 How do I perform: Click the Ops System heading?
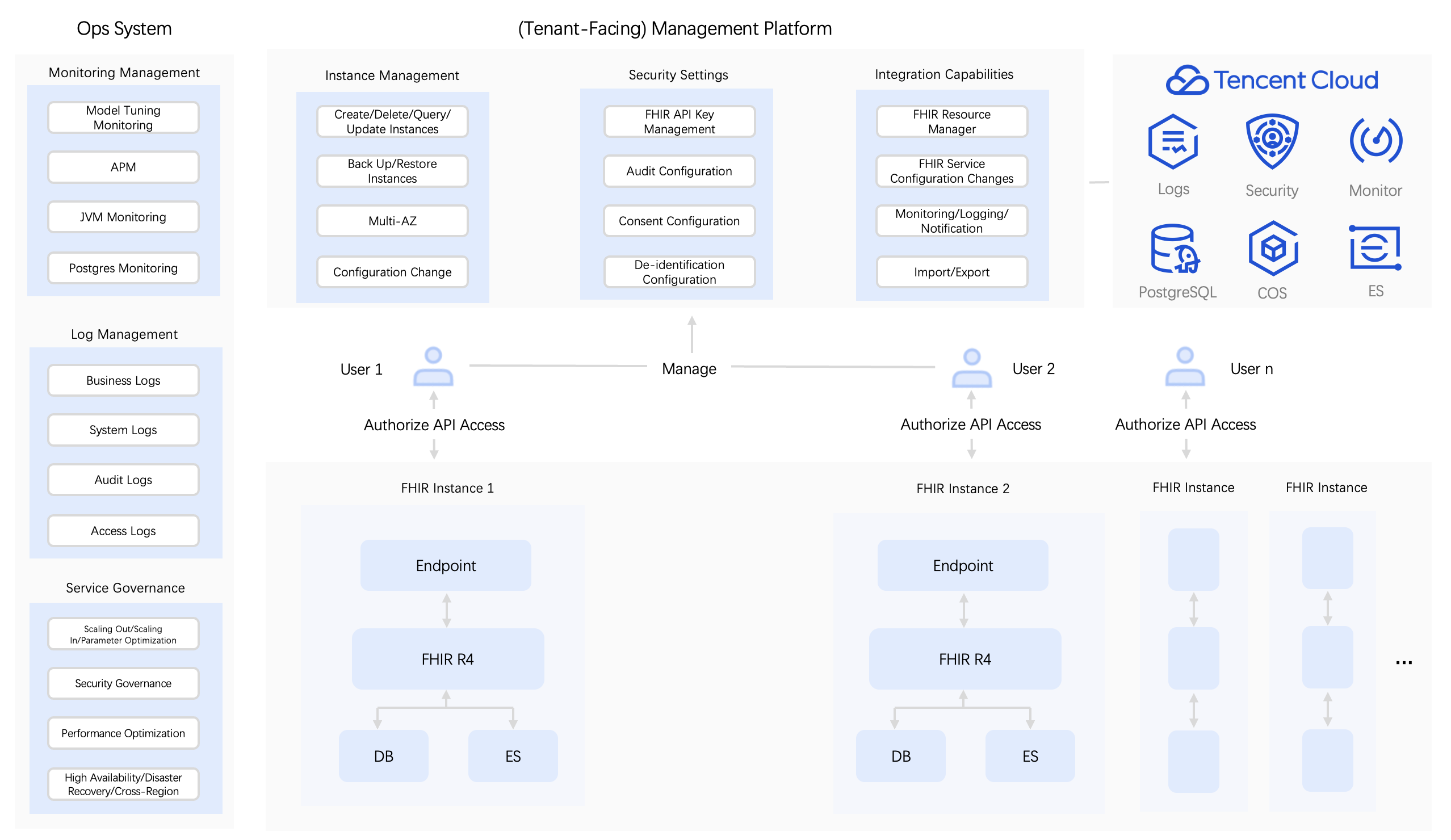click(x=124, y=28)
